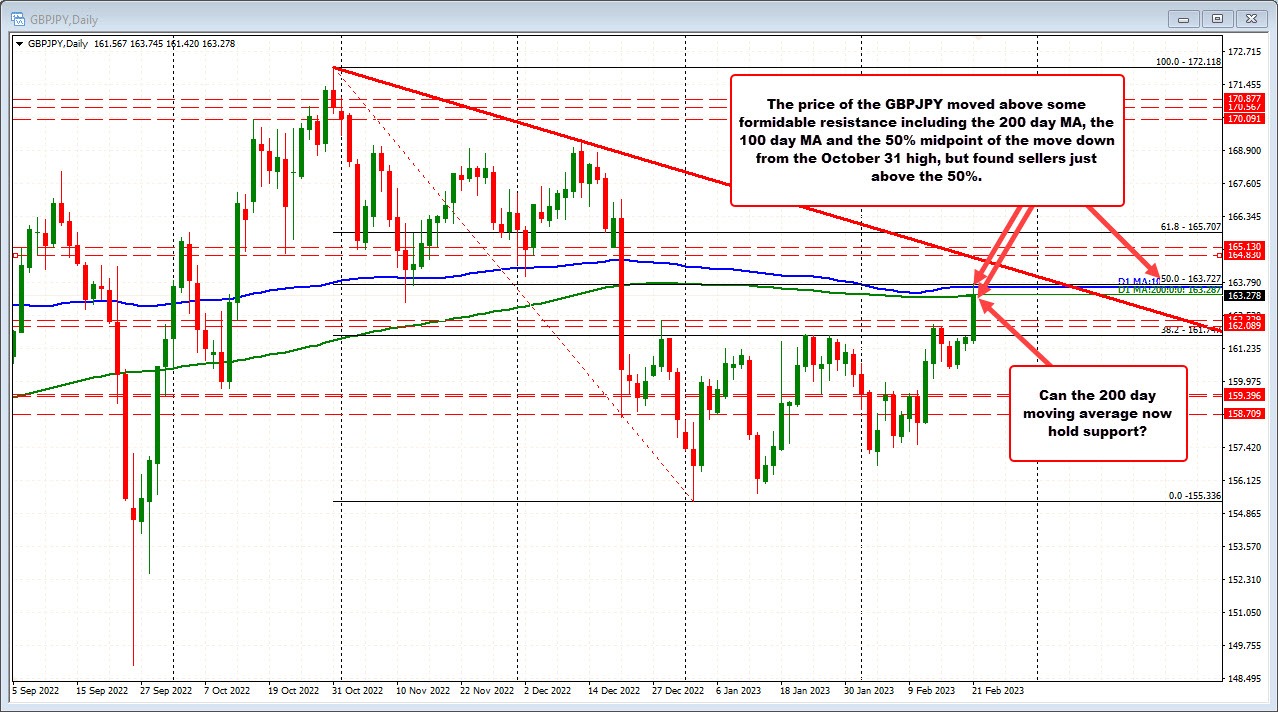Click the 154.865 price axis value
Viewport: 1278px width, 712px height.
point(1244,514)
